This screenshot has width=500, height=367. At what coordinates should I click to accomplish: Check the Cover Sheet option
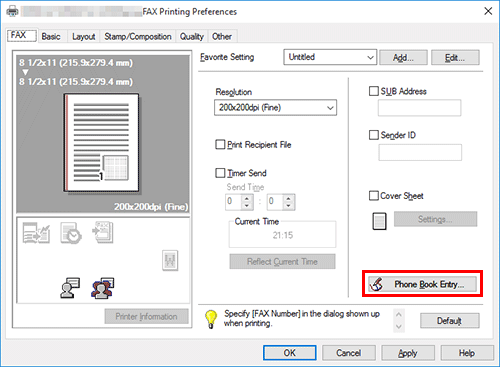[x=374, y=196]
